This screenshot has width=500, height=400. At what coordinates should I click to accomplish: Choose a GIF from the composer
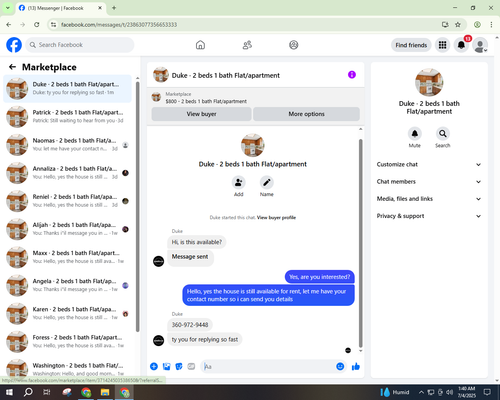click(x=191, y=367)
